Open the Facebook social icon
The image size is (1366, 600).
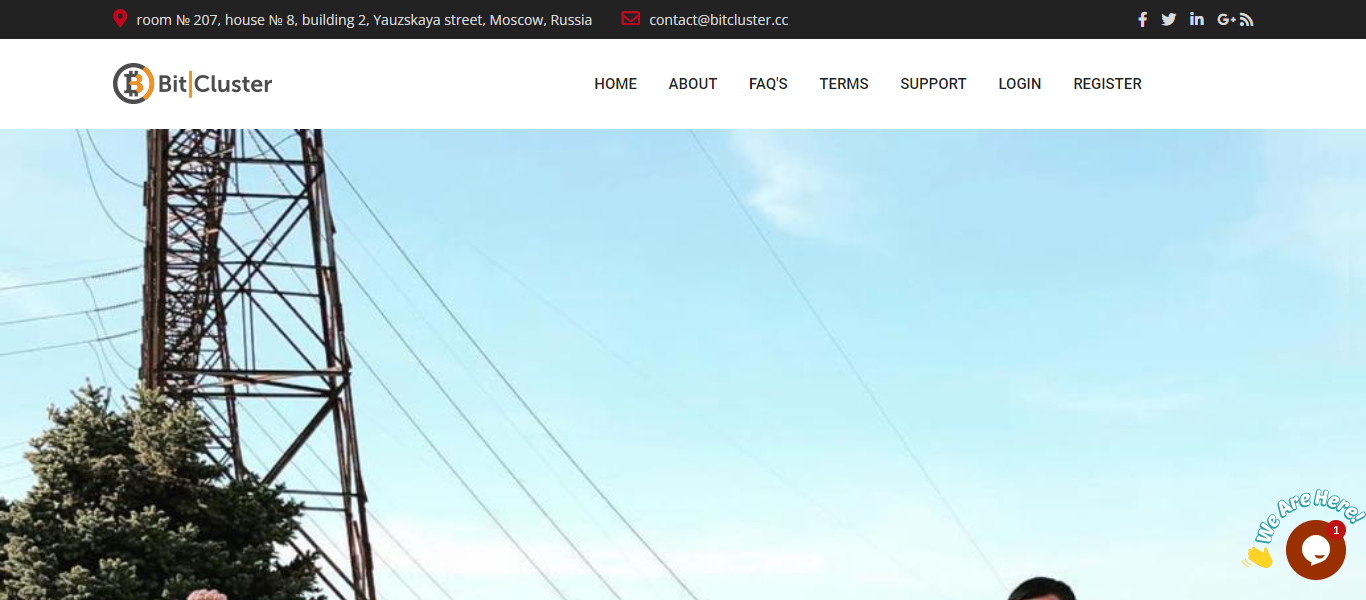pyautogui.click(x=1142, y=19)
